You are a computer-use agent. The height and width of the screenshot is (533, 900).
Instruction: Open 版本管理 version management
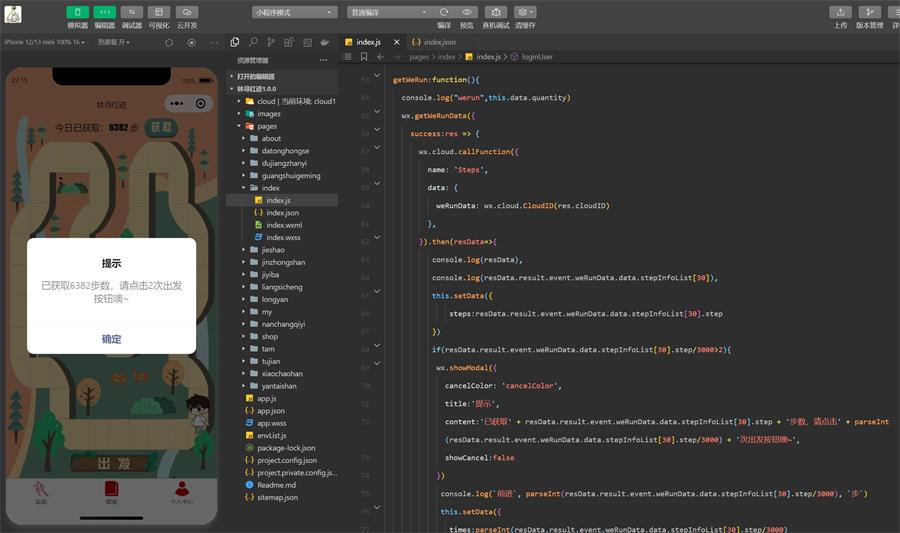pyautogui.click(x=869, y=12)
